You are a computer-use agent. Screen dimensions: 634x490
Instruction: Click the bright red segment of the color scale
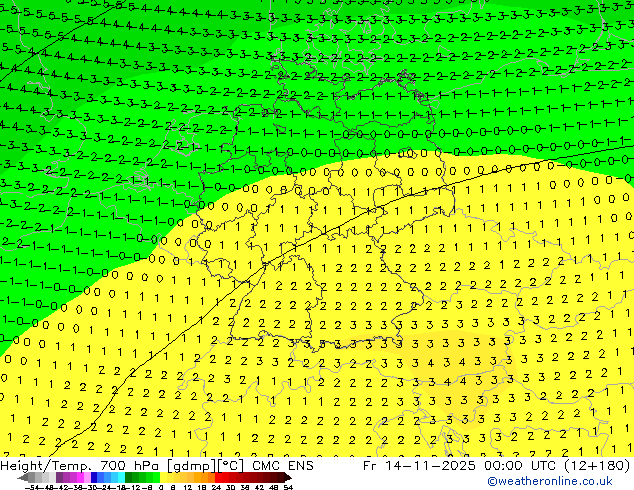coord(218,477)
